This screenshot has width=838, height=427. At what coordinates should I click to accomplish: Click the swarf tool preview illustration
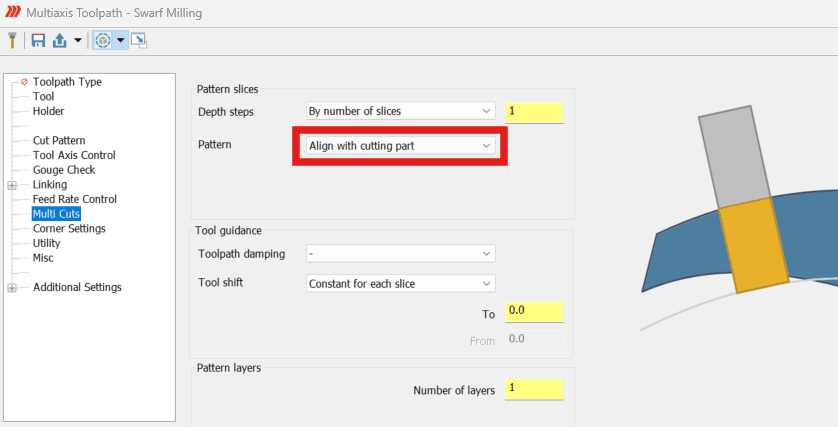[x=739, y=218]
